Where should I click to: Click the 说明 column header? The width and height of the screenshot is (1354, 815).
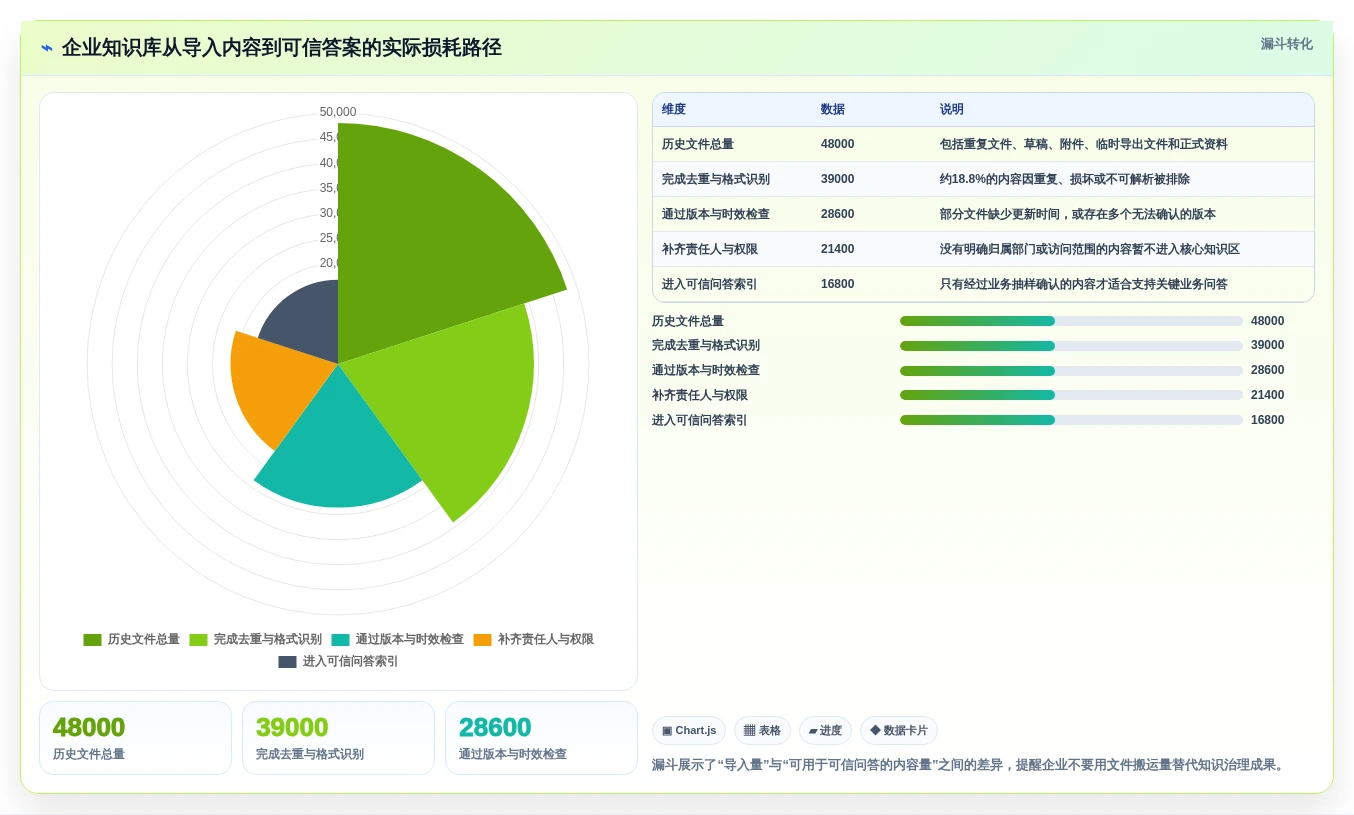click(952, 110)
